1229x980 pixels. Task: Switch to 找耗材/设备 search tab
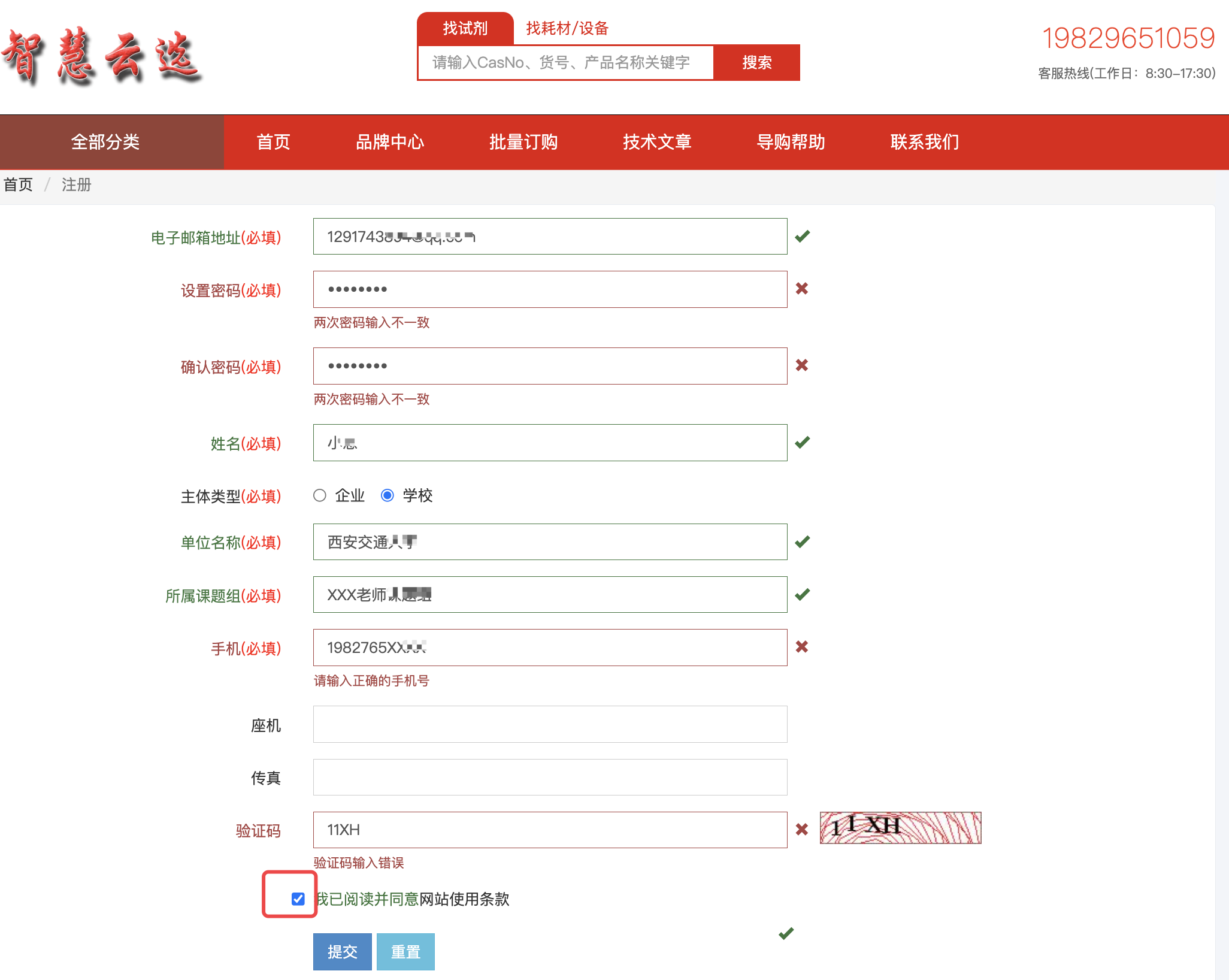tap(567, 28)
